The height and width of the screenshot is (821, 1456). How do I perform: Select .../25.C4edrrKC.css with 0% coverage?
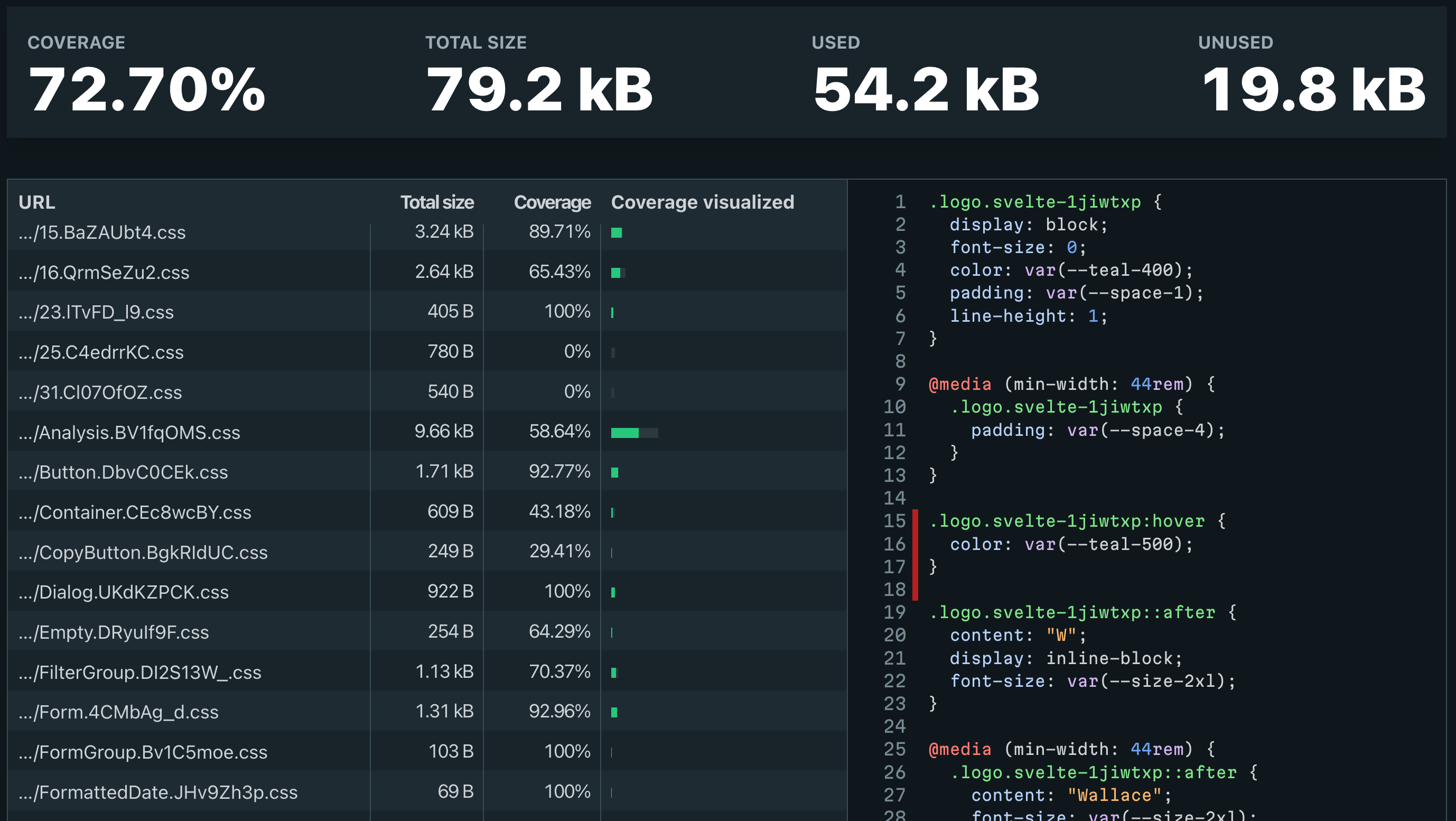(x=101, y=351)
